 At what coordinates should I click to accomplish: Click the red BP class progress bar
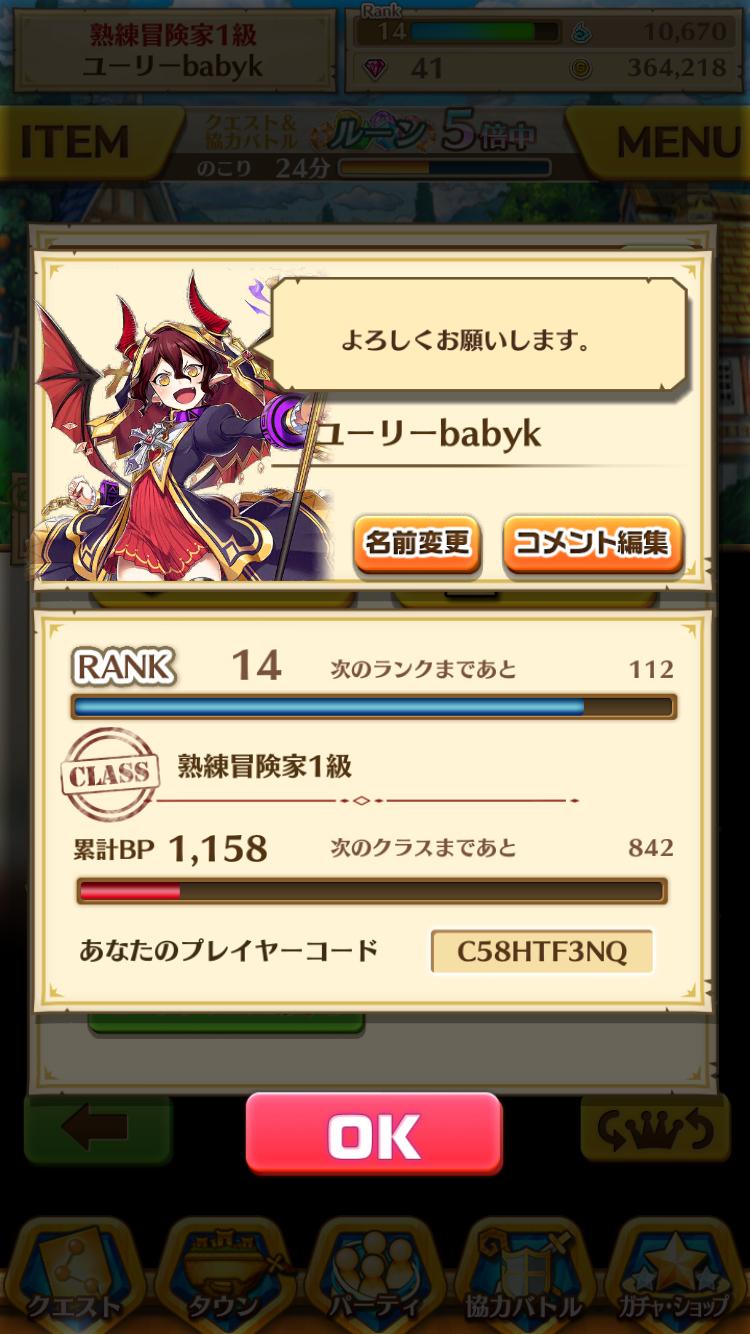372,890
